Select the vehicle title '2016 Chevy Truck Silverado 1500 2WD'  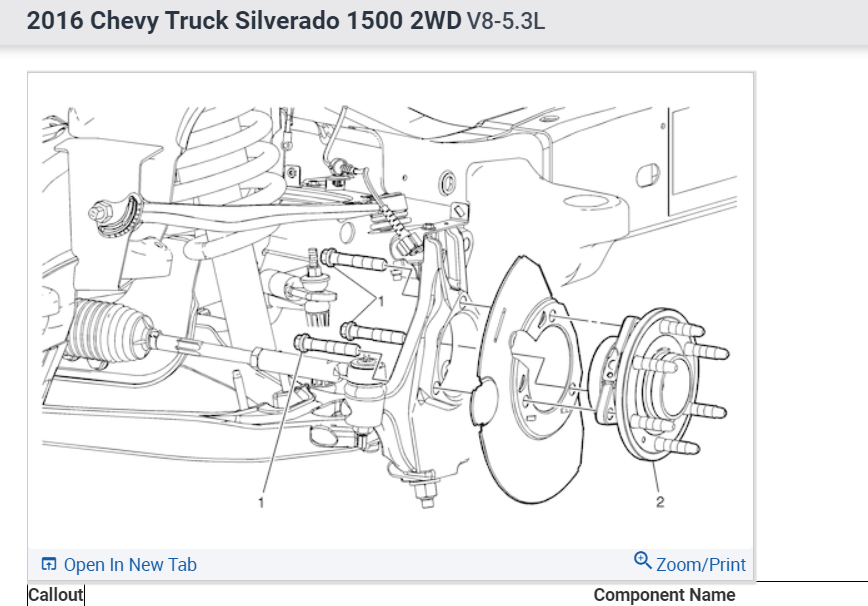click(x=244, y=21)
